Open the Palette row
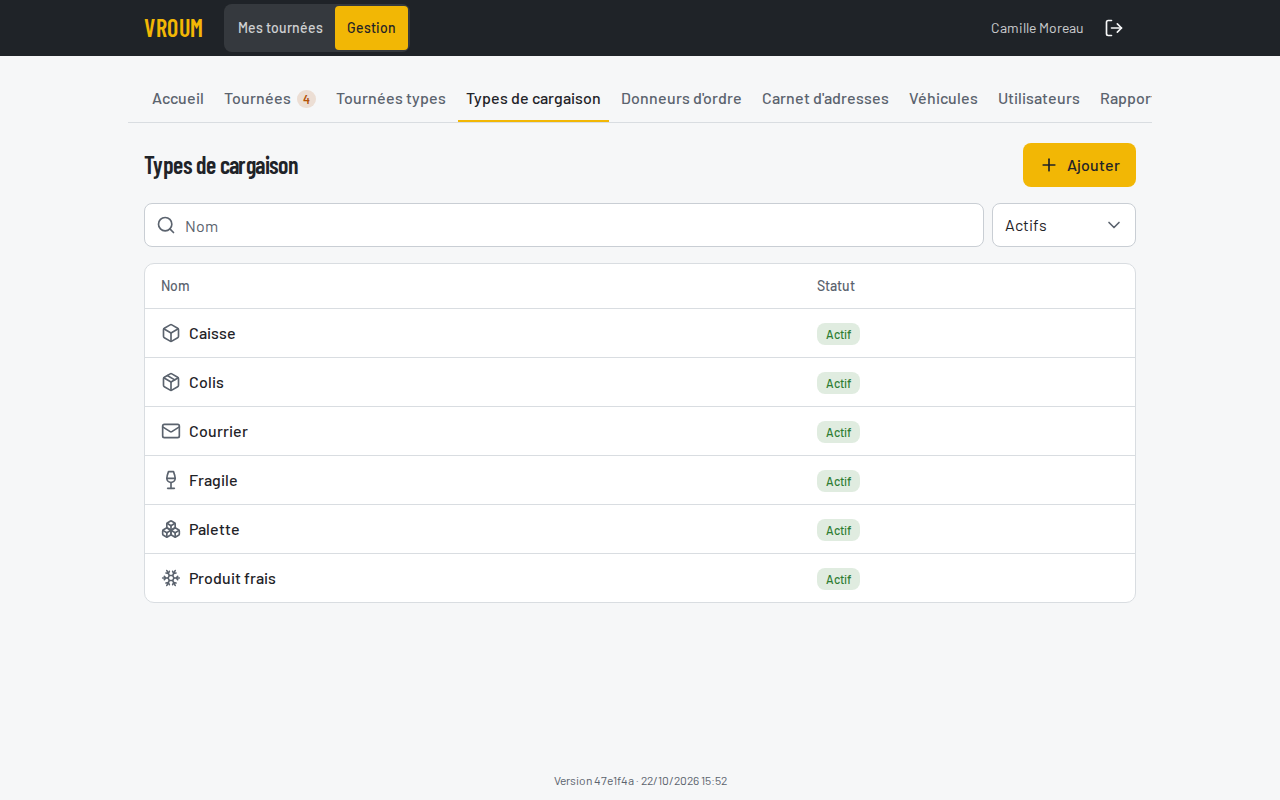 coord(640,529)
